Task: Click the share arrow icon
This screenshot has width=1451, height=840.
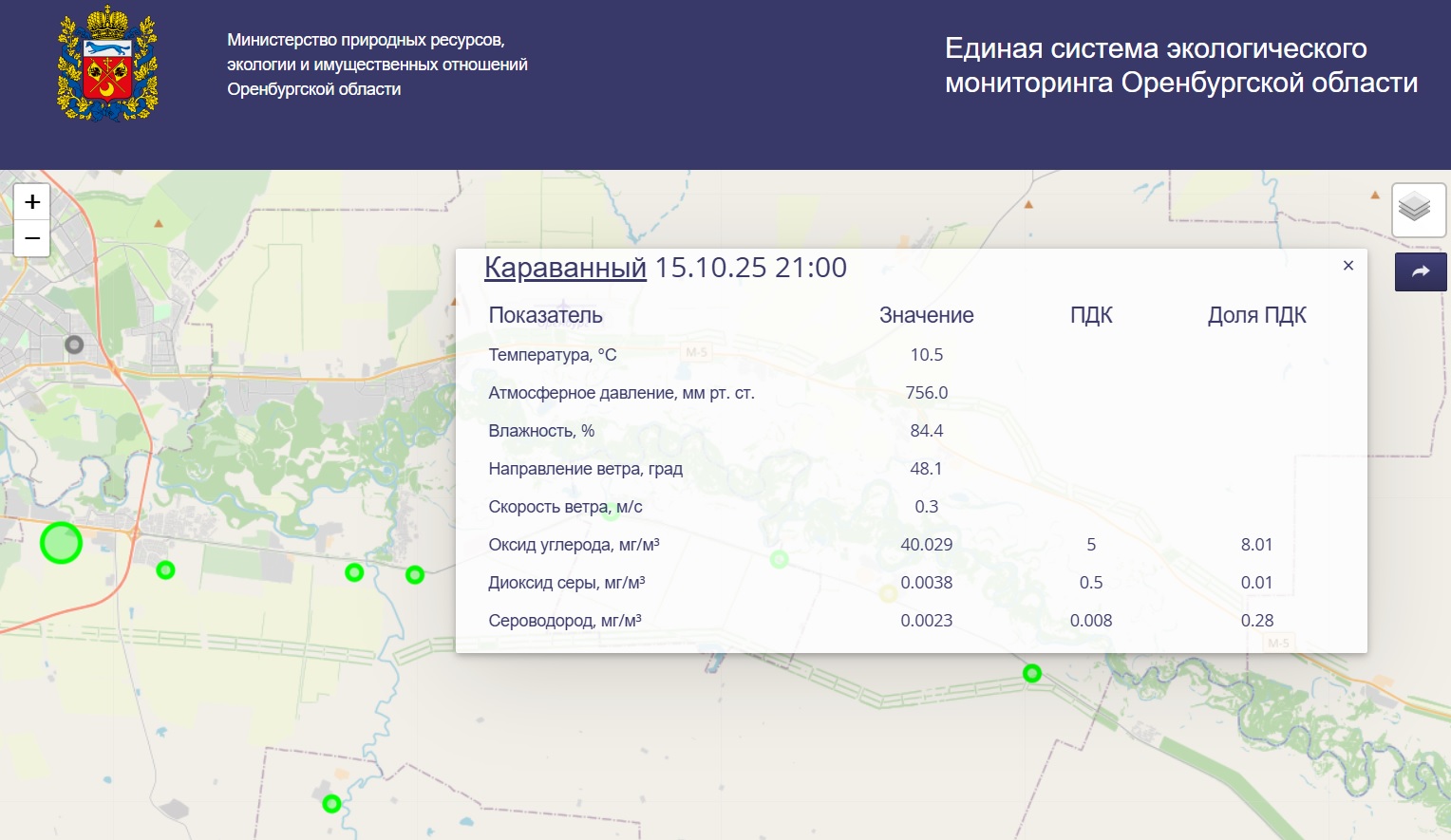Action: point(1420,271)
